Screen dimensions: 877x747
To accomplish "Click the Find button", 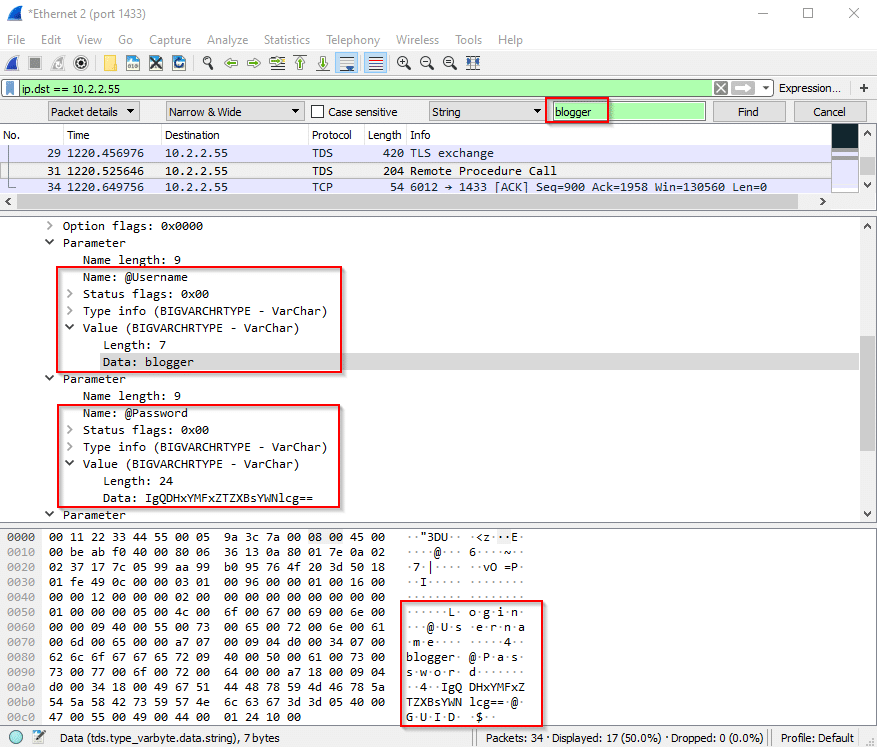I will click(748, 111).
